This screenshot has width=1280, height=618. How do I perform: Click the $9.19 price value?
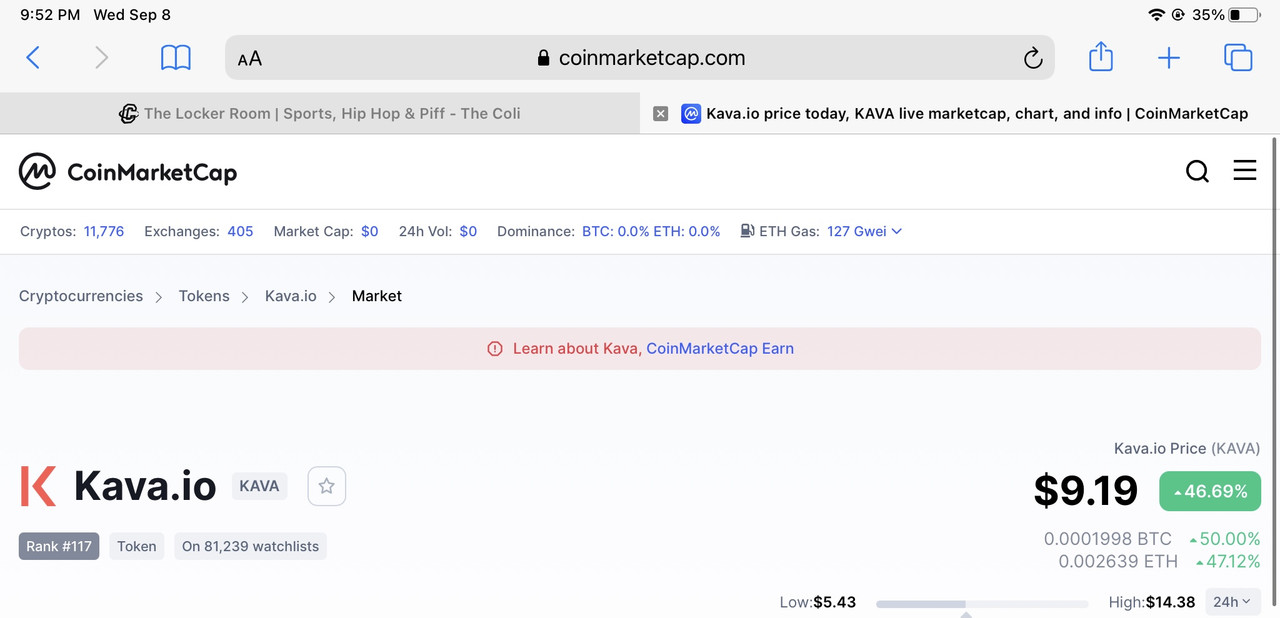click(1086, 491)
